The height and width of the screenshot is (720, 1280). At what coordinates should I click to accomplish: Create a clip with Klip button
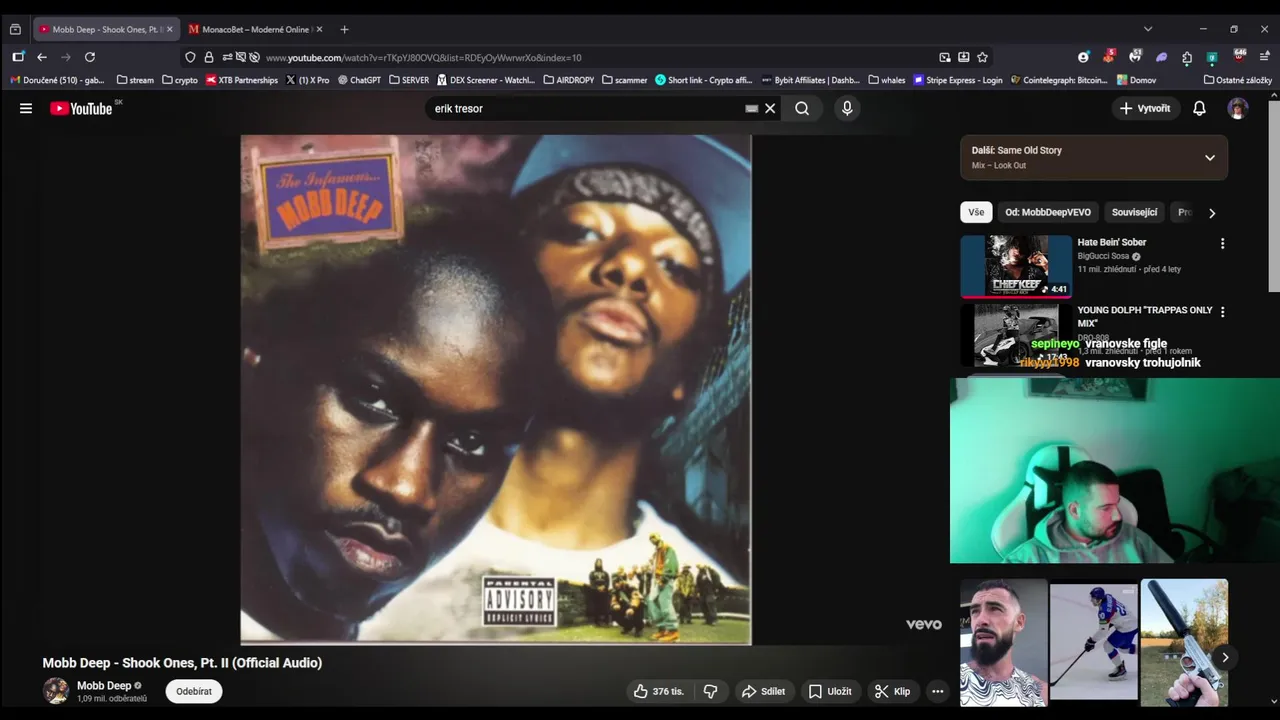(892, 691)
